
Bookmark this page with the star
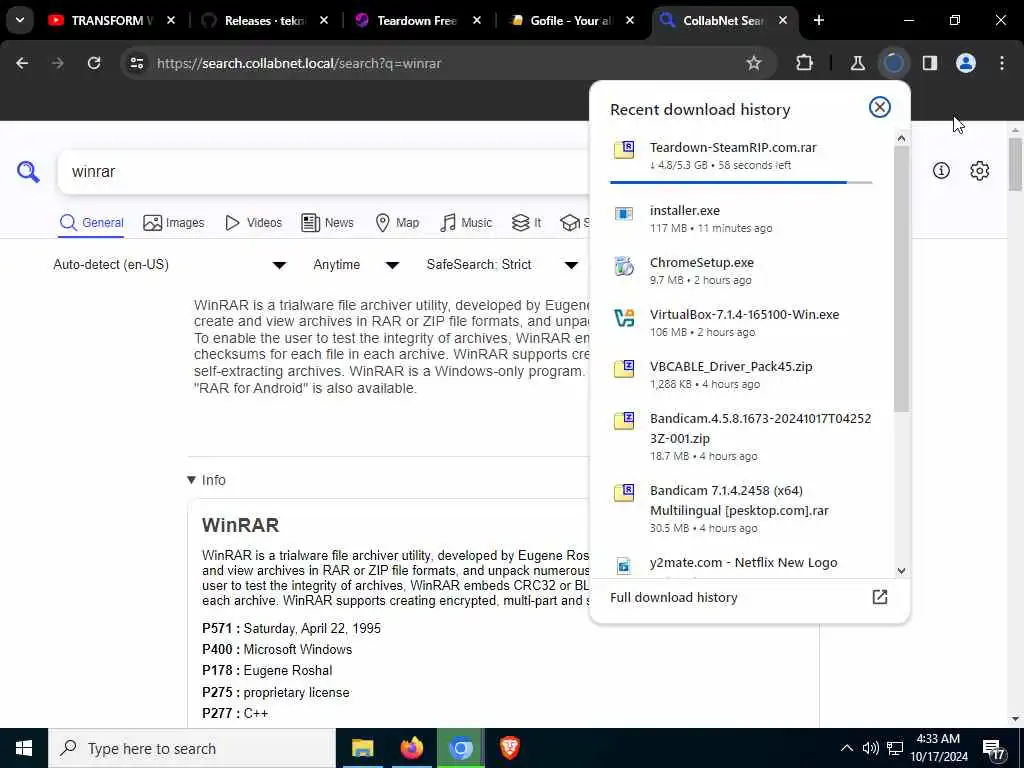click(x=754, y=63)
